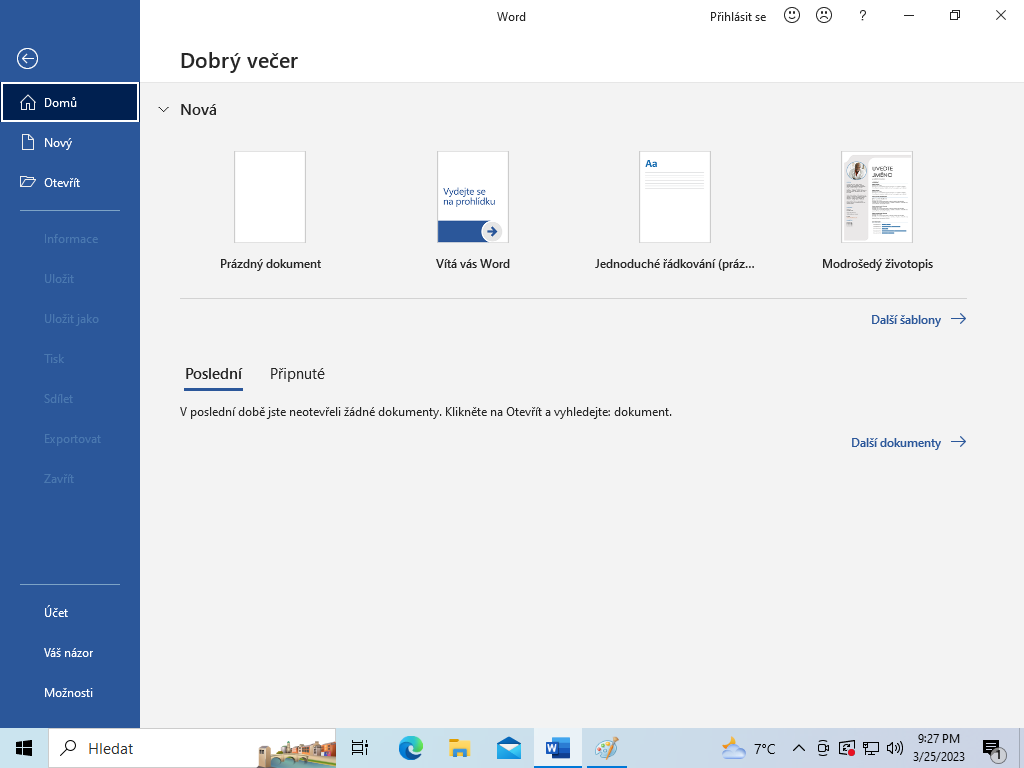
Task: Open Váš názor feedback page
Action: tap(70, 652)
